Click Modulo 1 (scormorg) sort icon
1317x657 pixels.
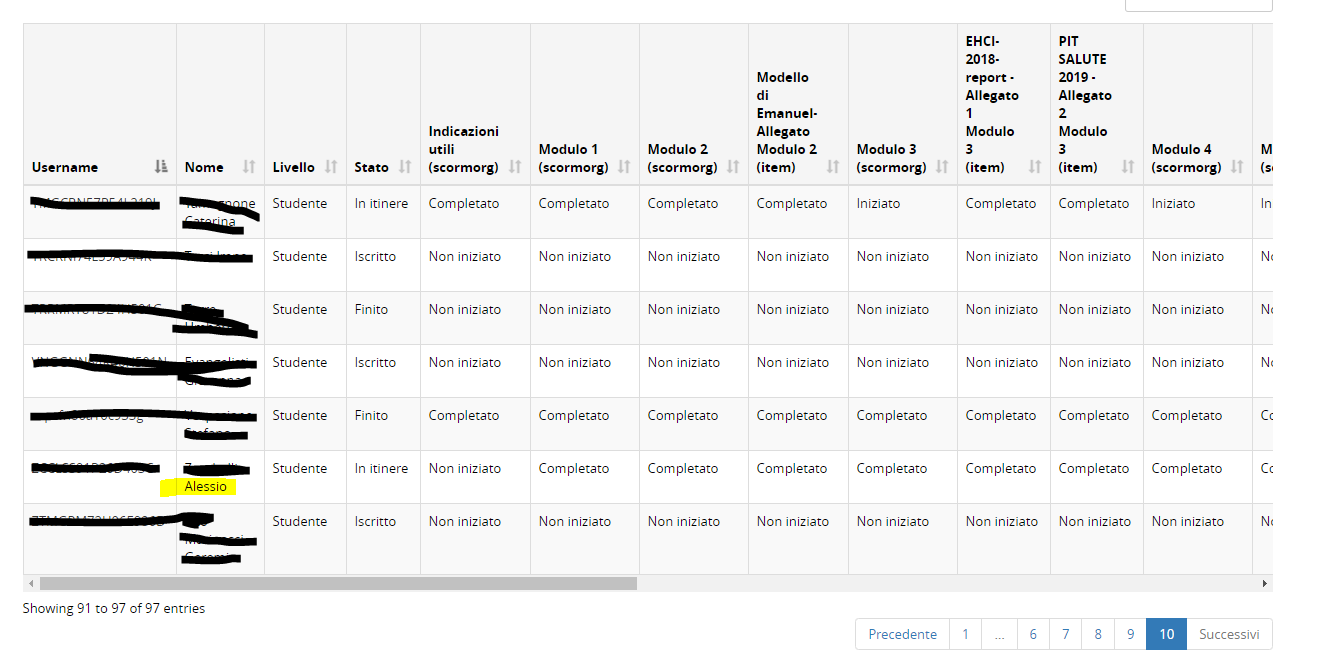[624, 167]
